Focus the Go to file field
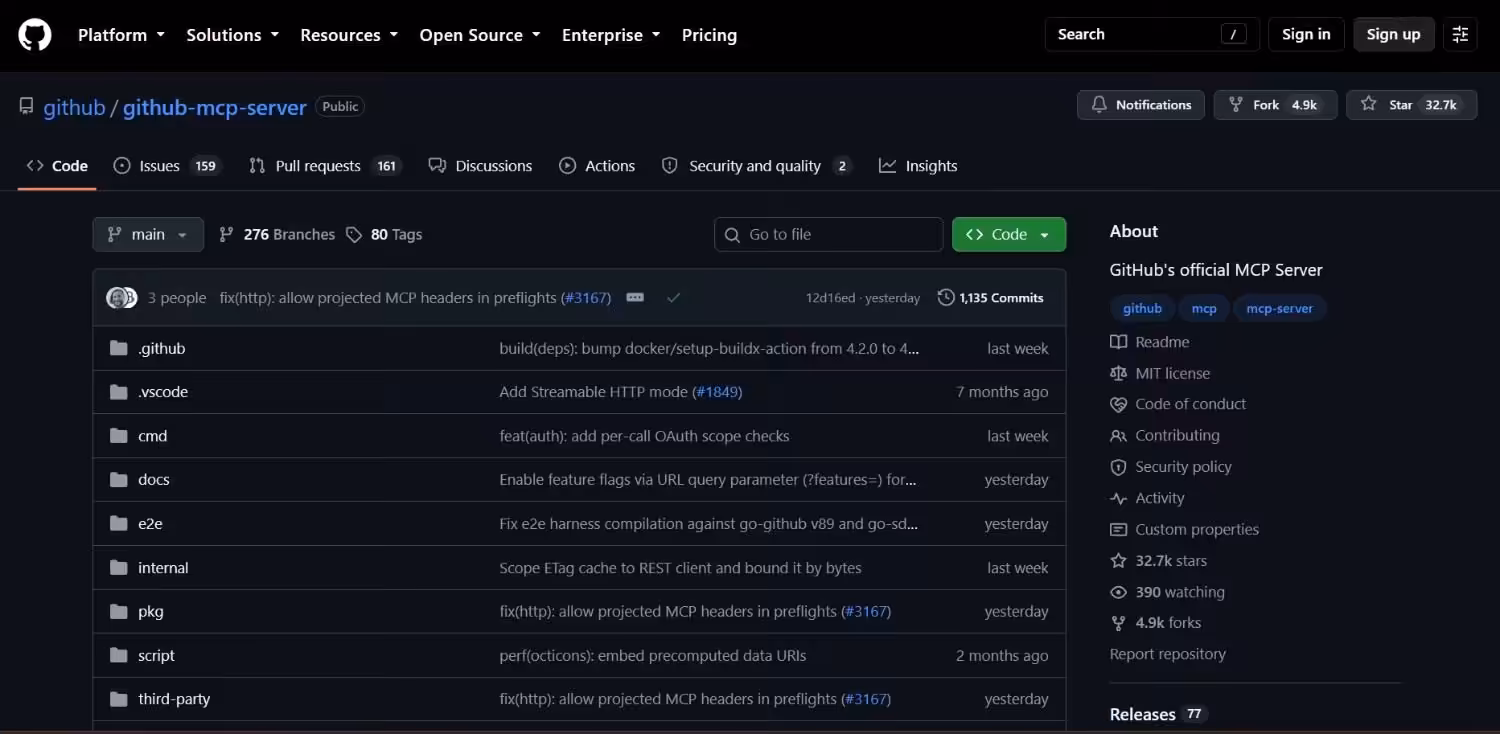 [x=828, y=234]
